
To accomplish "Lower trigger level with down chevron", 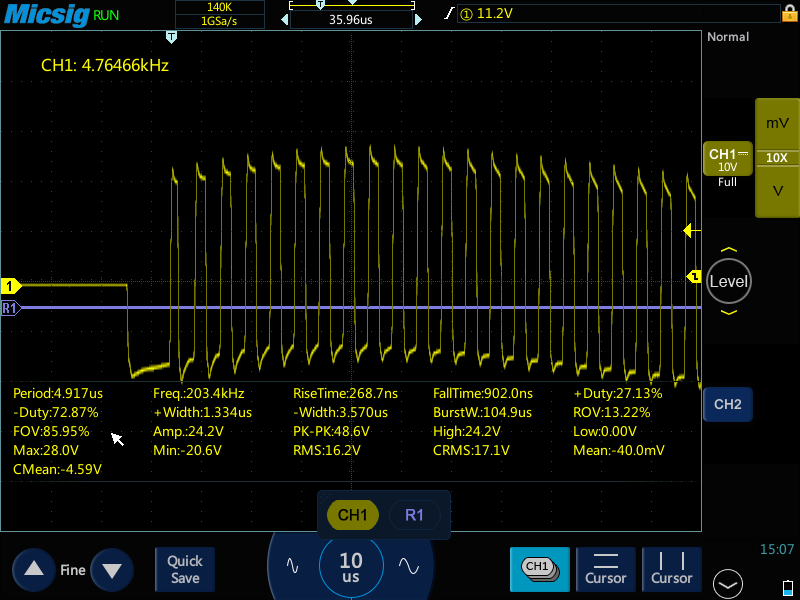I will (729, 312).
